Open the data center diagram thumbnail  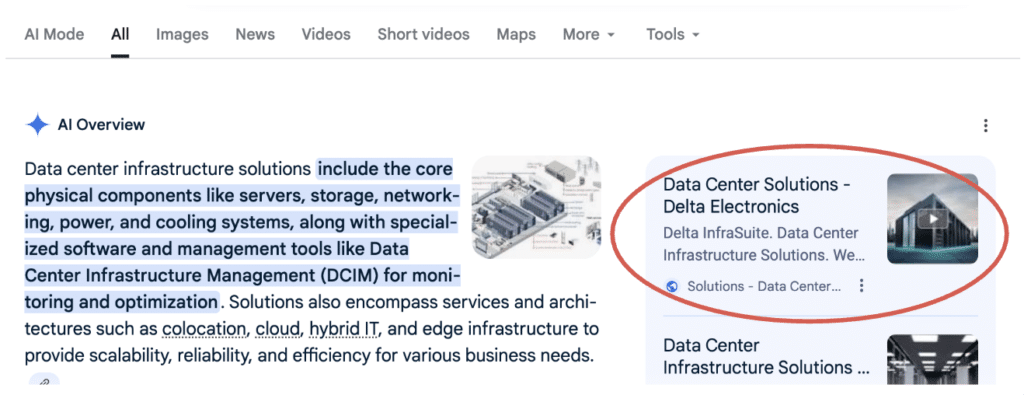pyautogui.click(x=536, y=207)
